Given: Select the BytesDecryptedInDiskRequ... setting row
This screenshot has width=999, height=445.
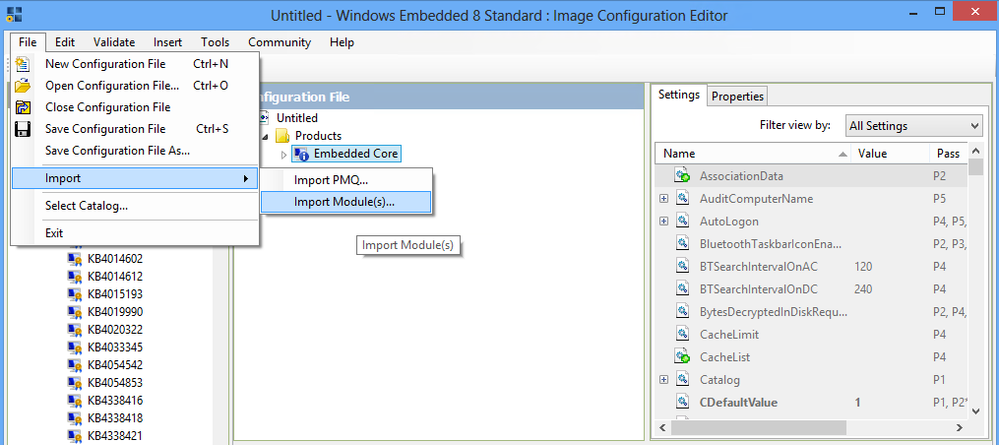Looking at the screenshot, I should 811,312.
